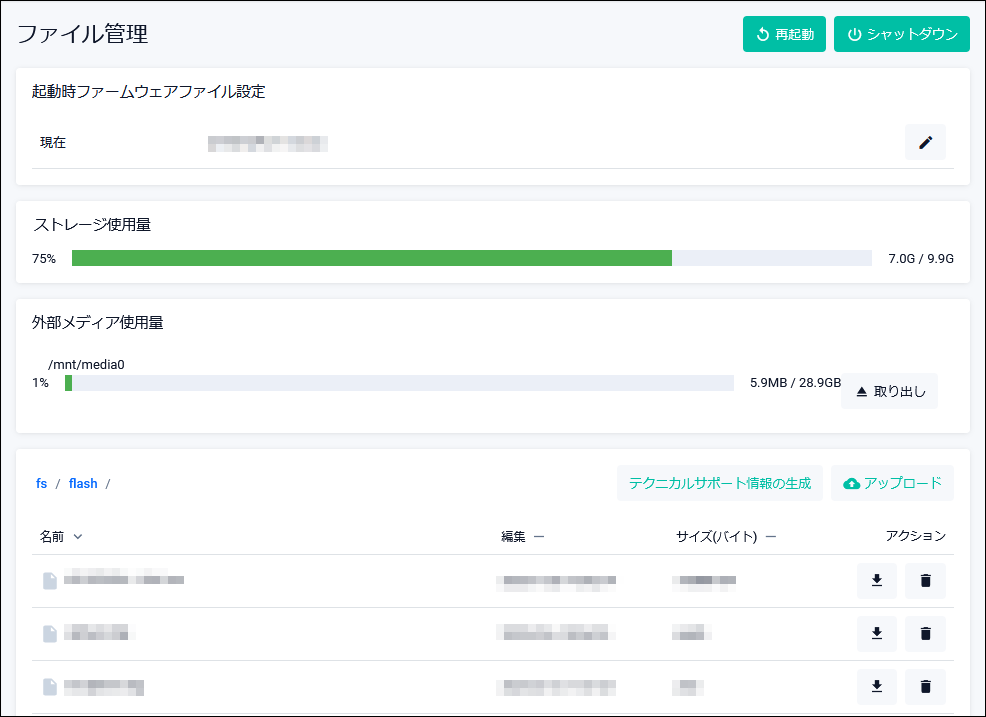Delete the first file in the list
Viewport: 986px width, 717px height.
tap(925, 581)
